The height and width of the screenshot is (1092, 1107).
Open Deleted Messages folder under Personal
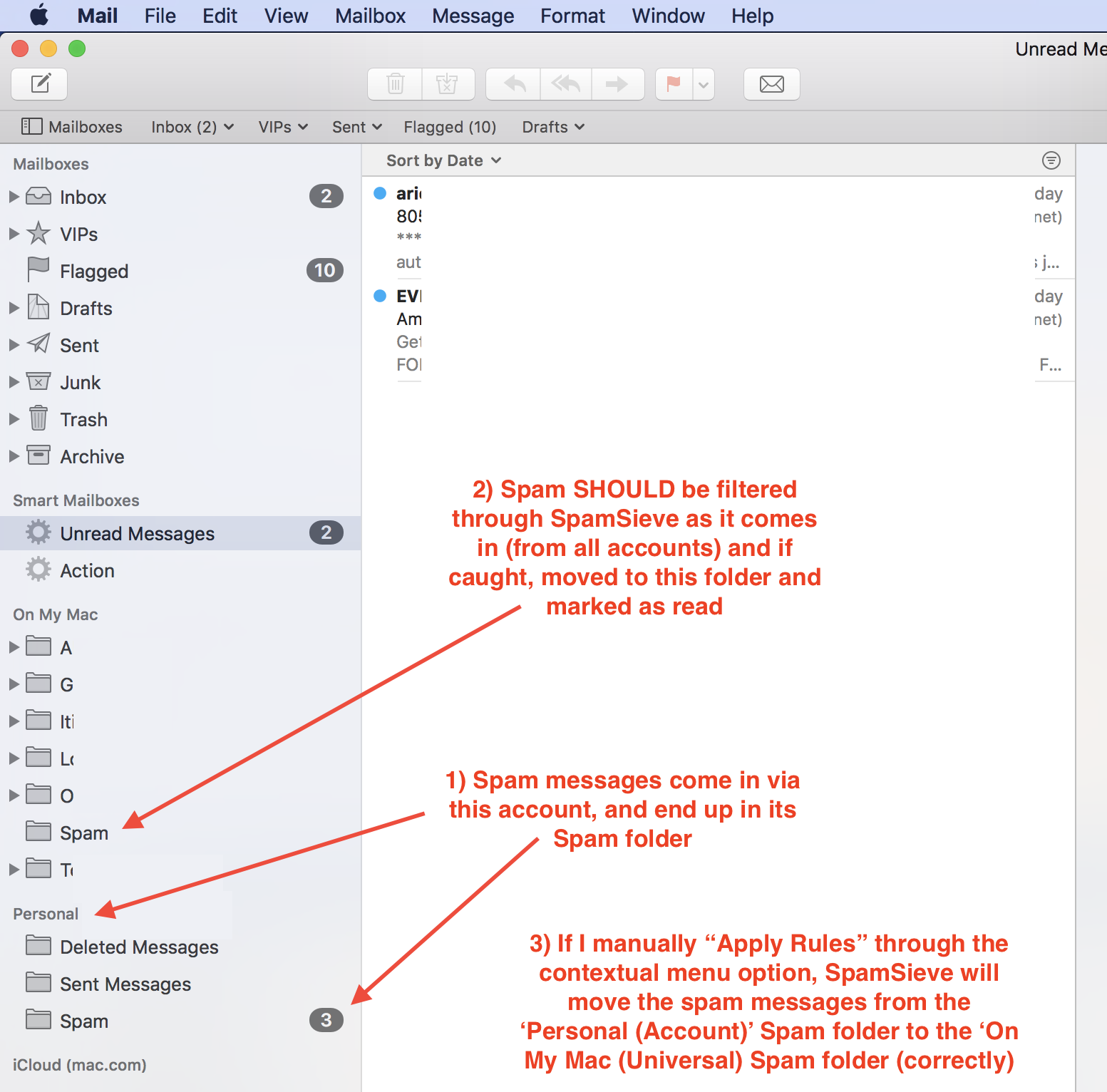click(x=180, y=947)
